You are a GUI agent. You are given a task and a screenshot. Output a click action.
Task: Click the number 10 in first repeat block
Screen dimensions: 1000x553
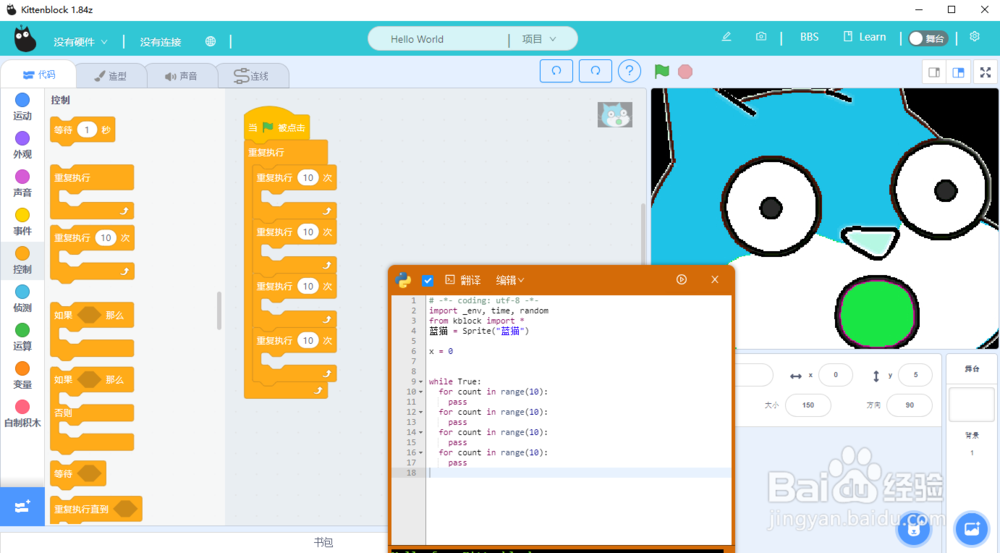(x=308, y=178)
